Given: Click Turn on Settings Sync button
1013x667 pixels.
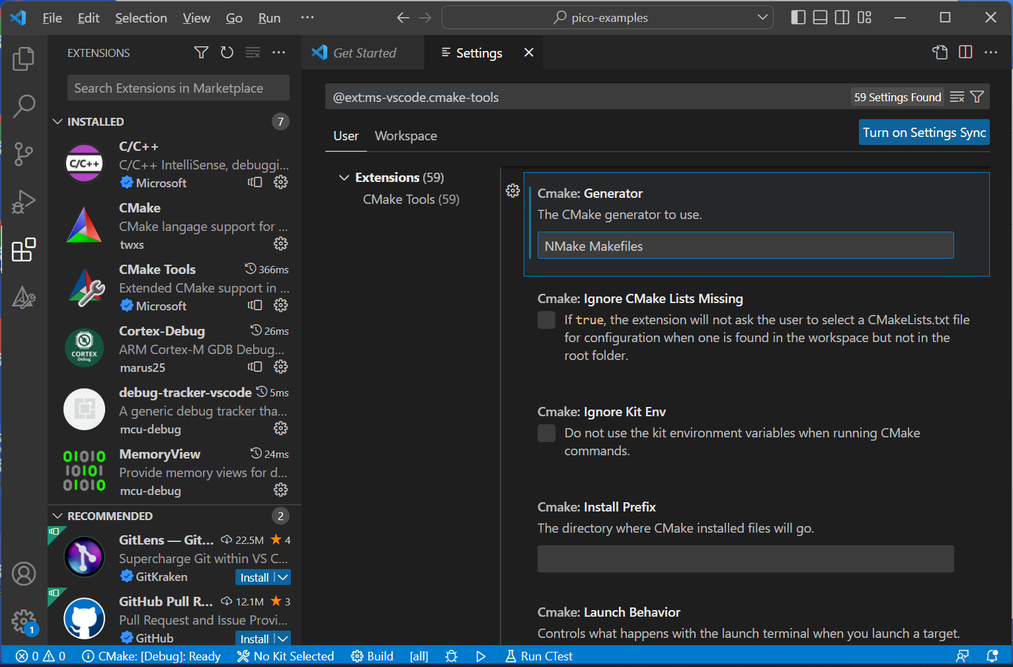Looking at the screenshot, I should [x=924, y=132].
